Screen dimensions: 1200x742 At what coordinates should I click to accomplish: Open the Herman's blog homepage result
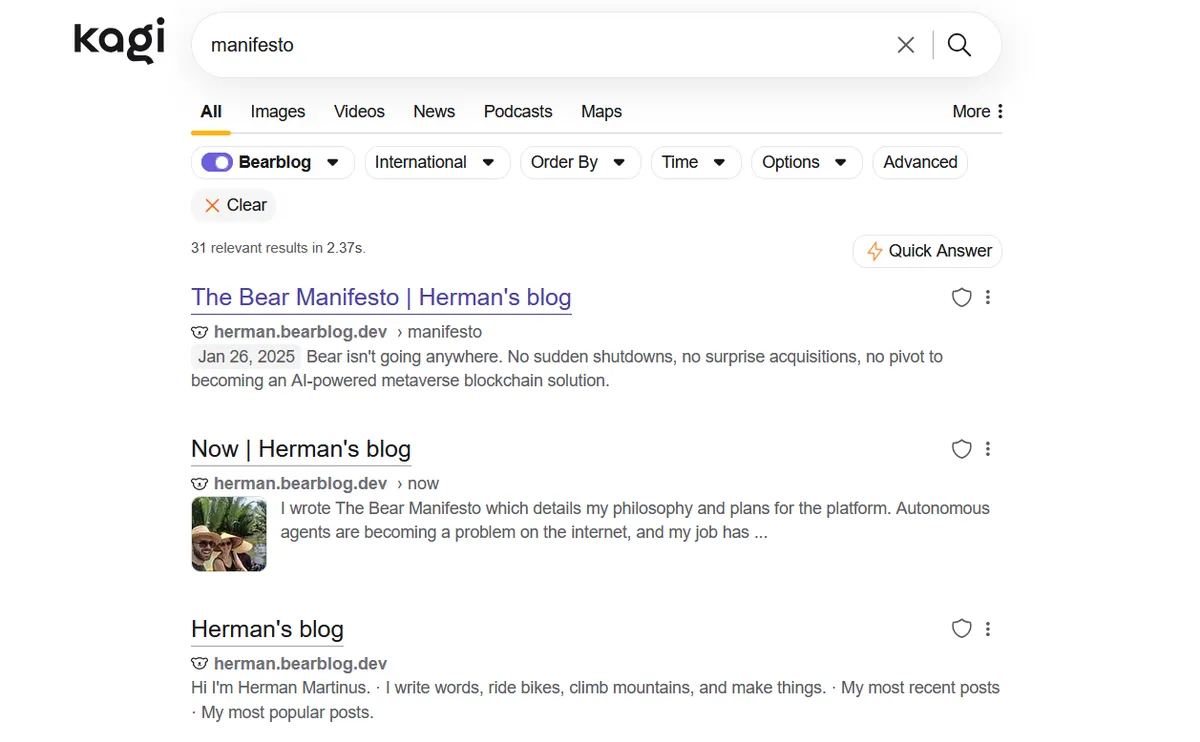tap(267, 629)
